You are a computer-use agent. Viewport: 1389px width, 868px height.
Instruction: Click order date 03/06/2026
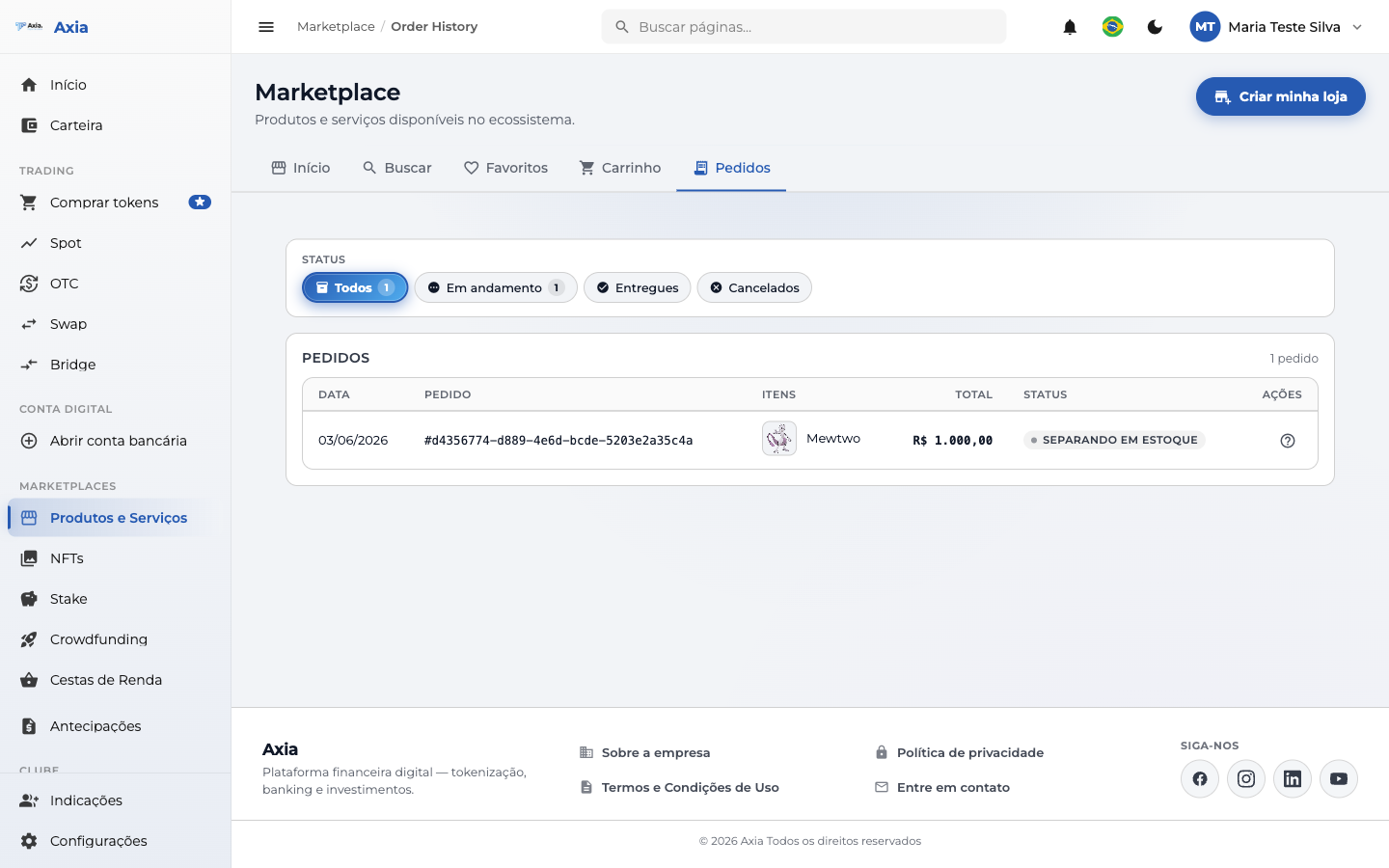[353, 441]
